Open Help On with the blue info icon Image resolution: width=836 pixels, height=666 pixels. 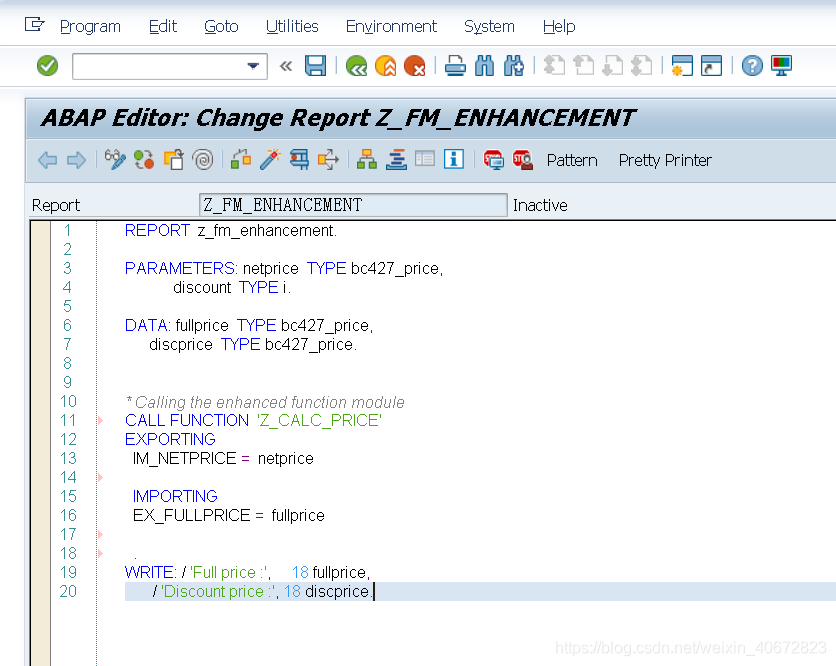[454, 160]
